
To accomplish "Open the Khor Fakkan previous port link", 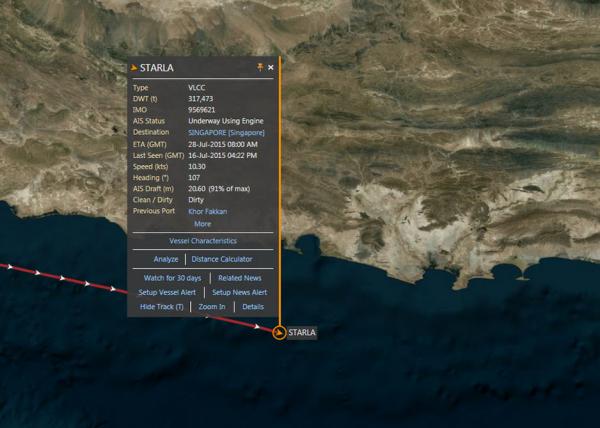I will pyautogui.click(x=207, y=212).
